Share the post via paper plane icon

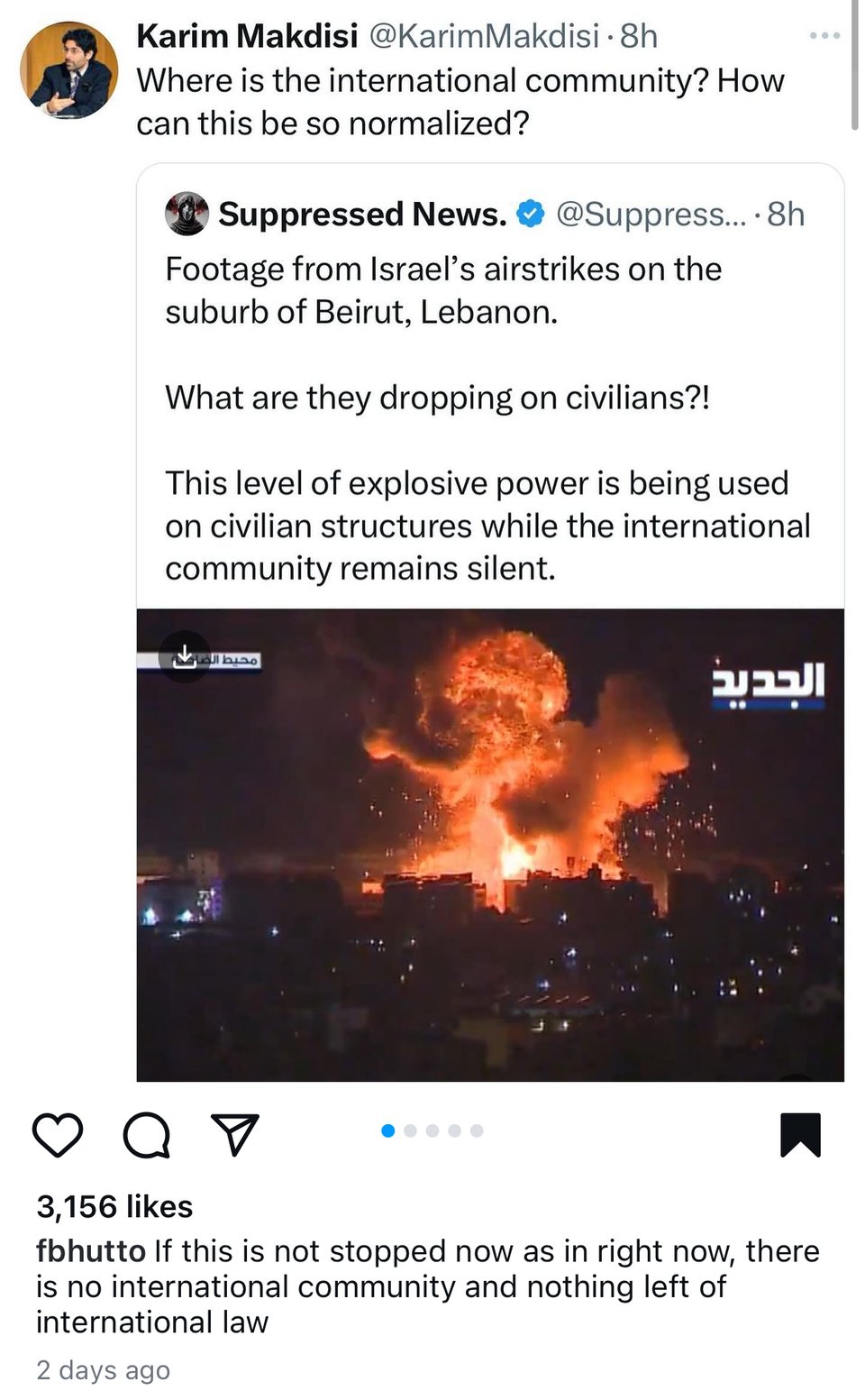234,1134
